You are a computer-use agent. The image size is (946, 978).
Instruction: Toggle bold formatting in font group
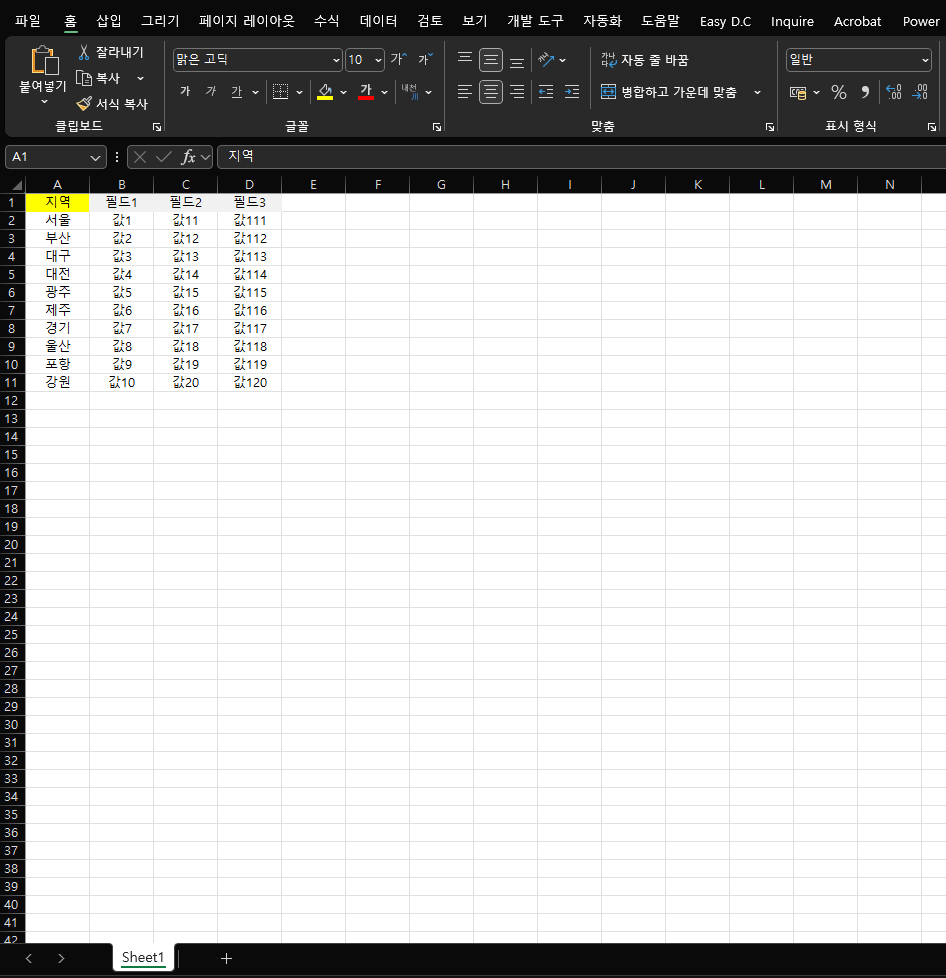pos(185,92)
